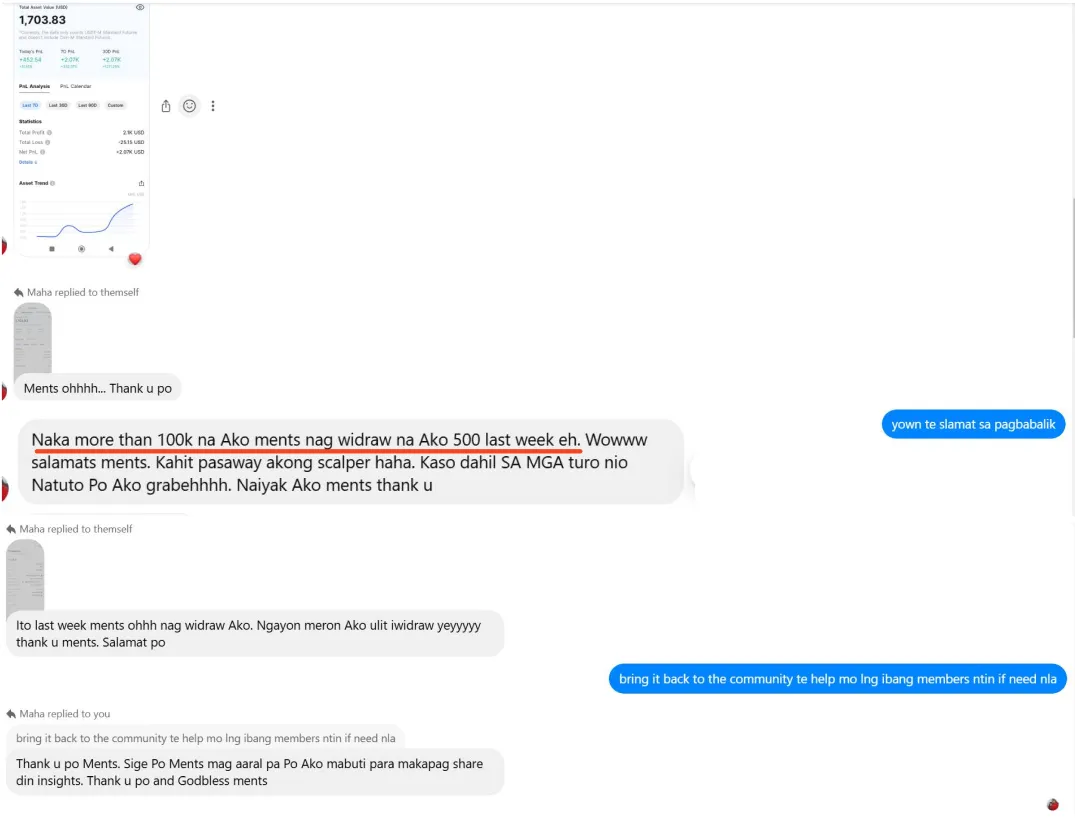Toggle the eye icon beside Total Asset Value
The image size is (1075, 820).
(140, 8)
